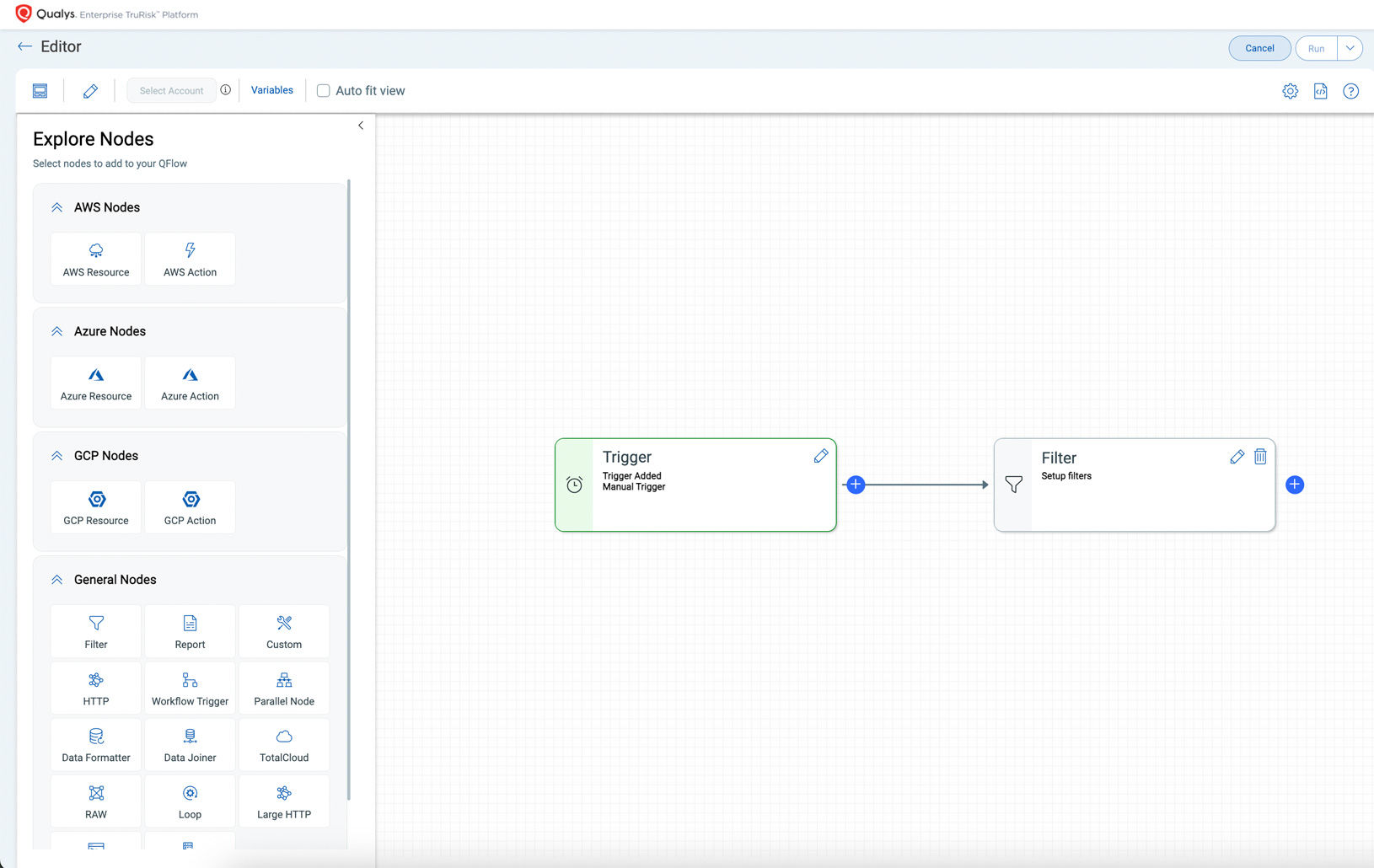This screenshot has height=868, width=1374.
Task: Collapse the General Nodes section
Action: (57, 580)
